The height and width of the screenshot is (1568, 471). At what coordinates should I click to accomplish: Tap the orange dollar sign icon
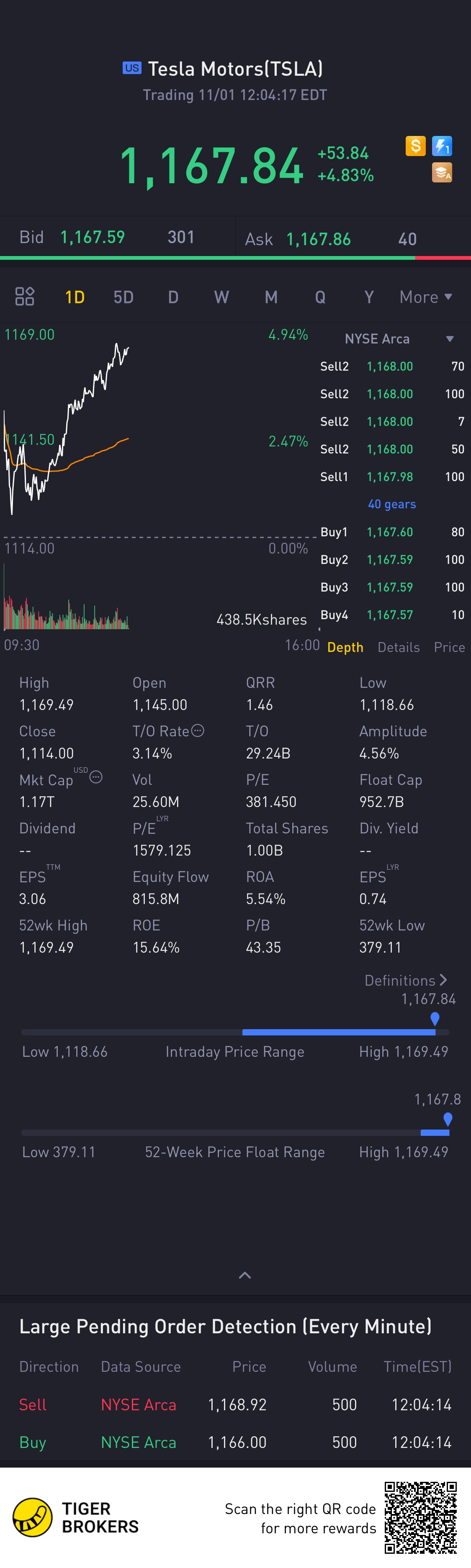coord(416,146)
